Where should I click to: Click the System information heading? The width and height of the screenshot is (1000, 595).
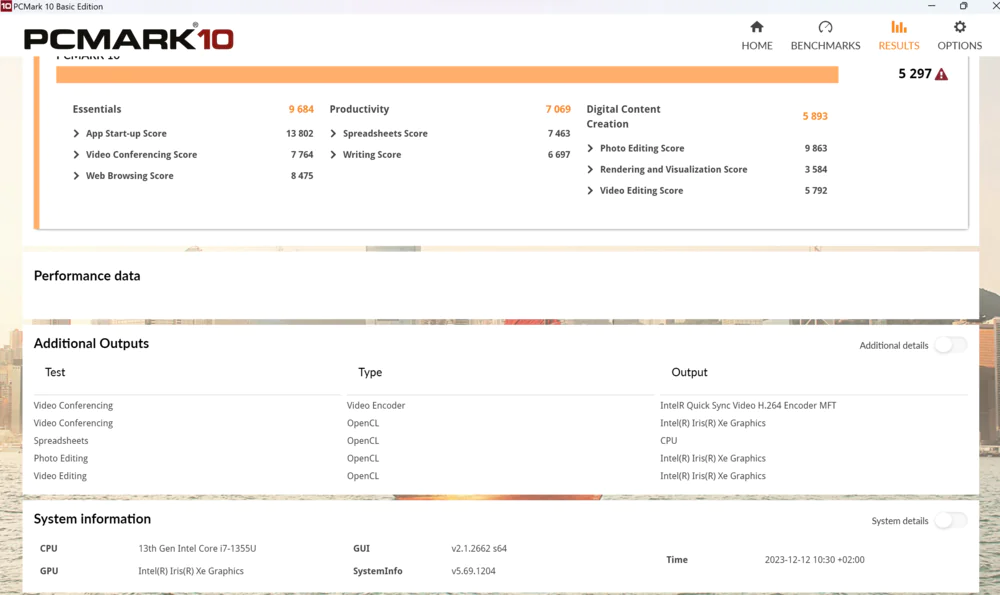tap(92, 518)
